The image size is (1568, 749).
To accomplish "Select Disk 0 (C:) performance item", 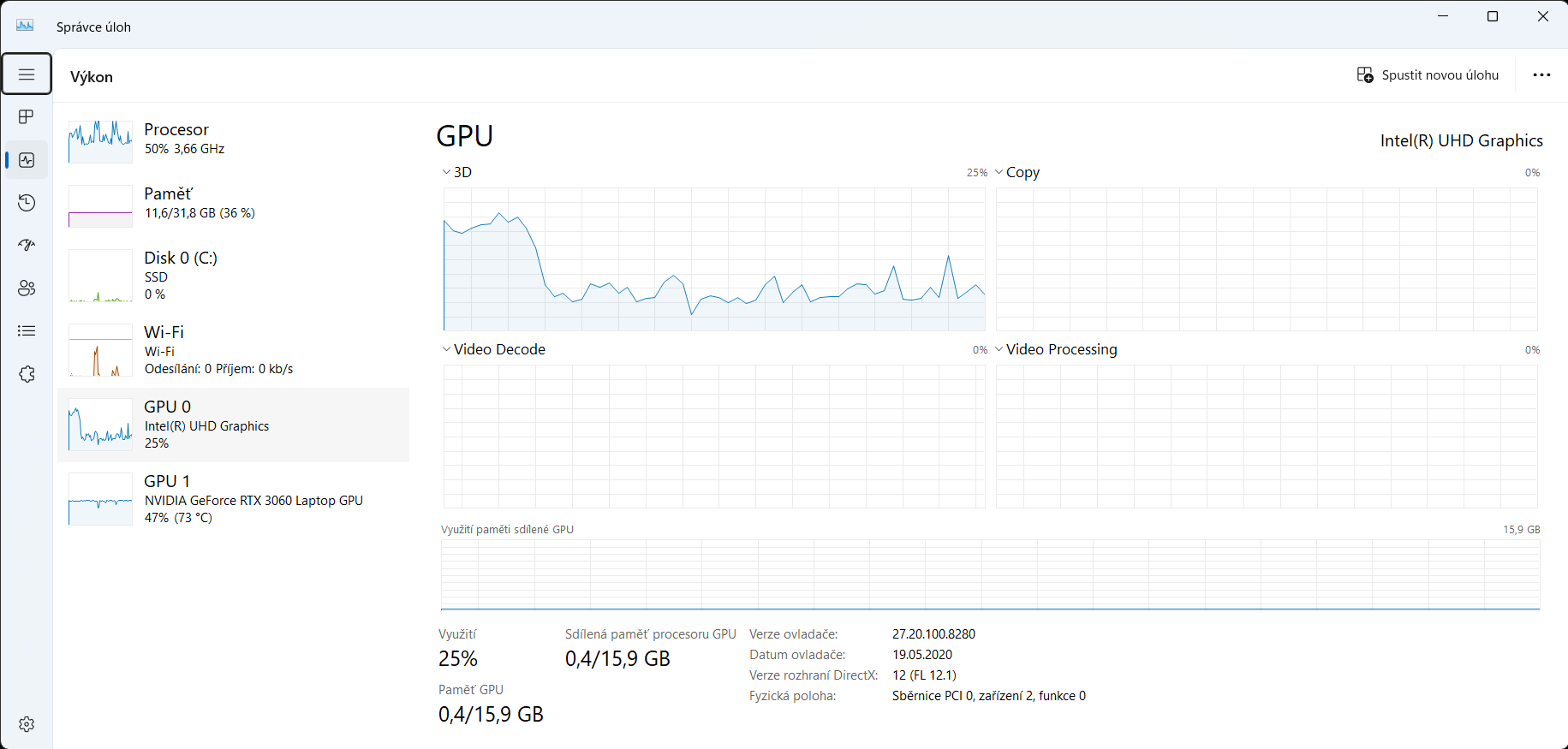I will click(x=231, y=276).
